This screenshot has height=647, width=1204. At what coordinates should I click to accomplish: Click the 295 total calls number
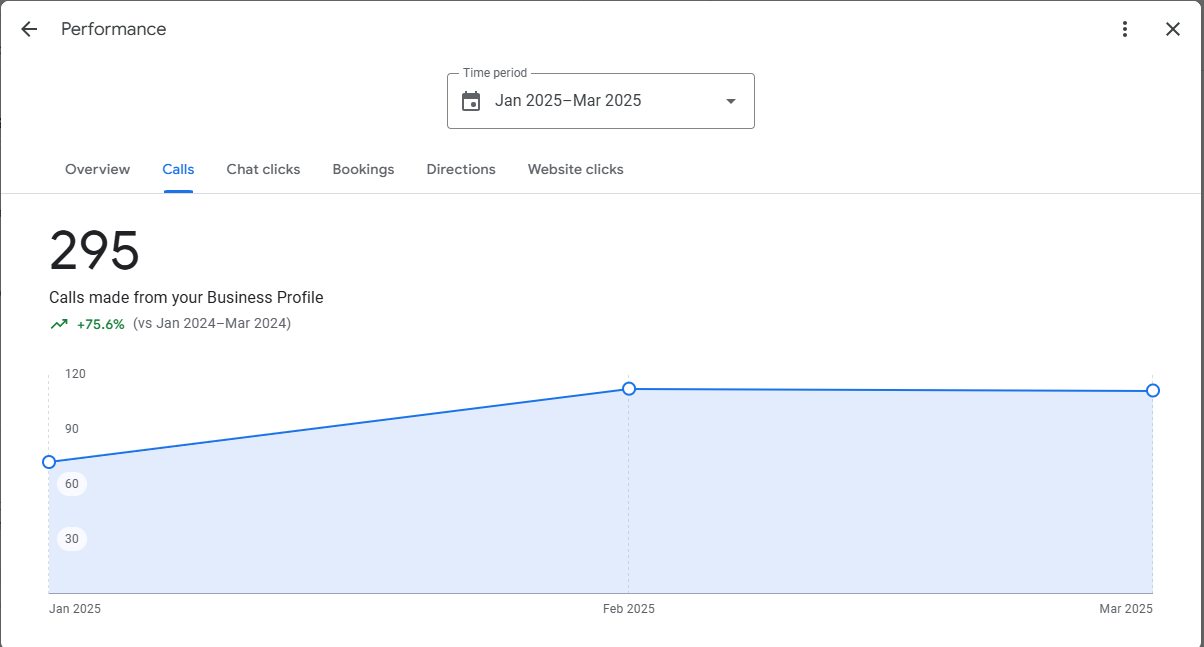point(95,250)
